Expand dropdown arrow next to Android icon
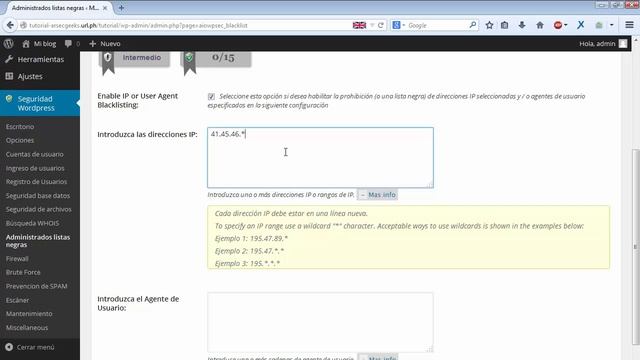This screenshot has width=640, height=360. [611, 25]
